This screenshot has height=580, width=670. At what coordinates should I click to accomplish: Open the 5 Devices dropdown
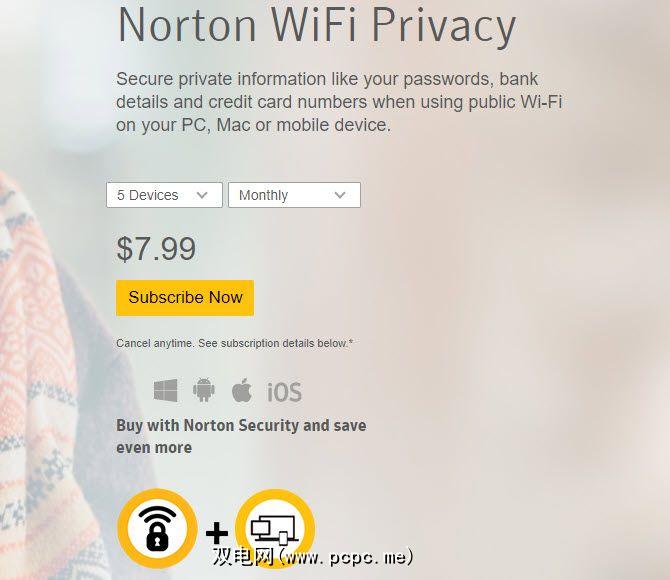coord(165,195)
